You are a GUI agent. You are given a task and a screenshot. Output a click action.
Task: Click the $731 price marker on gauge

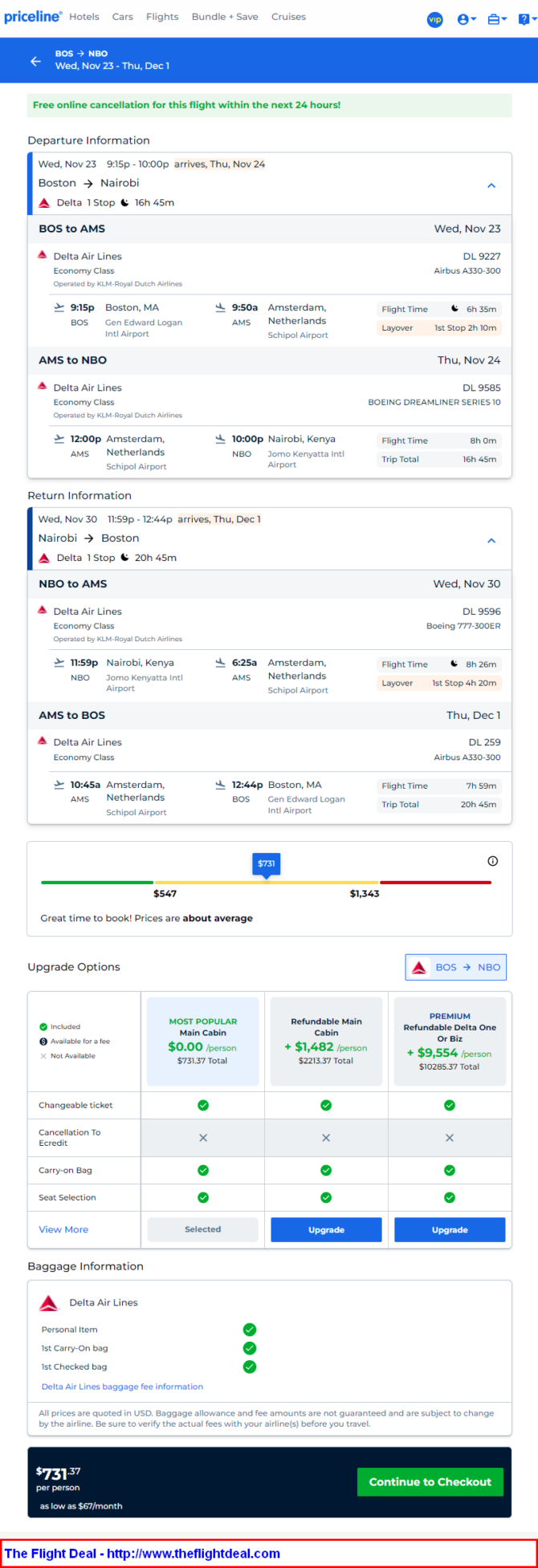click(x=266, y=864)
